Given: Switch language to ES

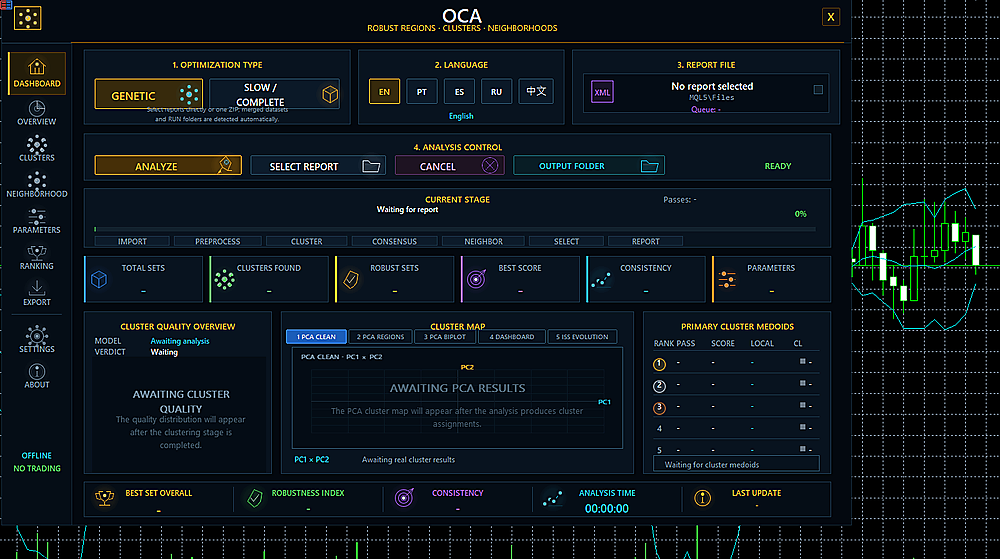Looking at the screenshot, I should point(459,91).
